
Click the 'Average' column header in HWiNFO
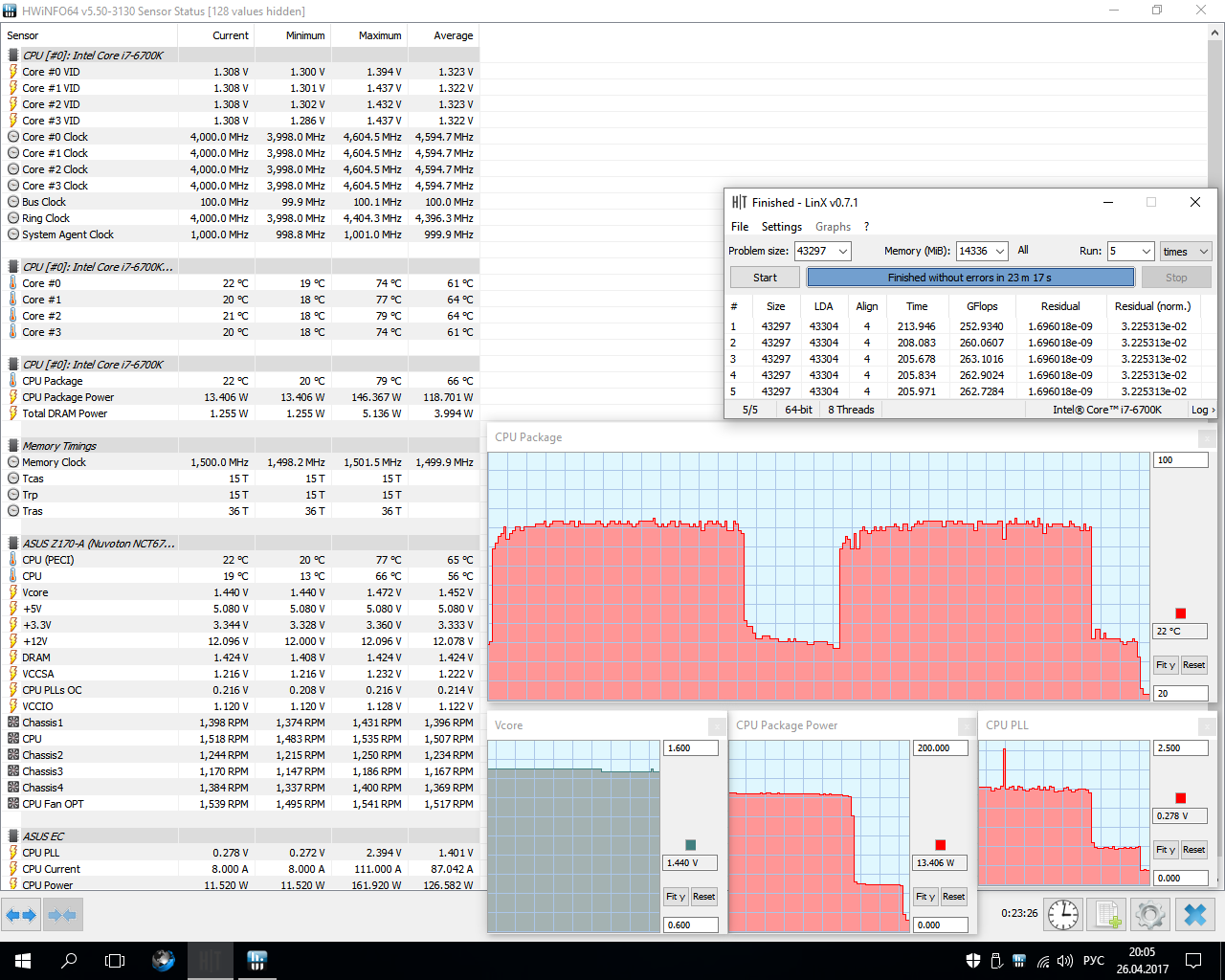pyautogui.click(x=442, y=35)
